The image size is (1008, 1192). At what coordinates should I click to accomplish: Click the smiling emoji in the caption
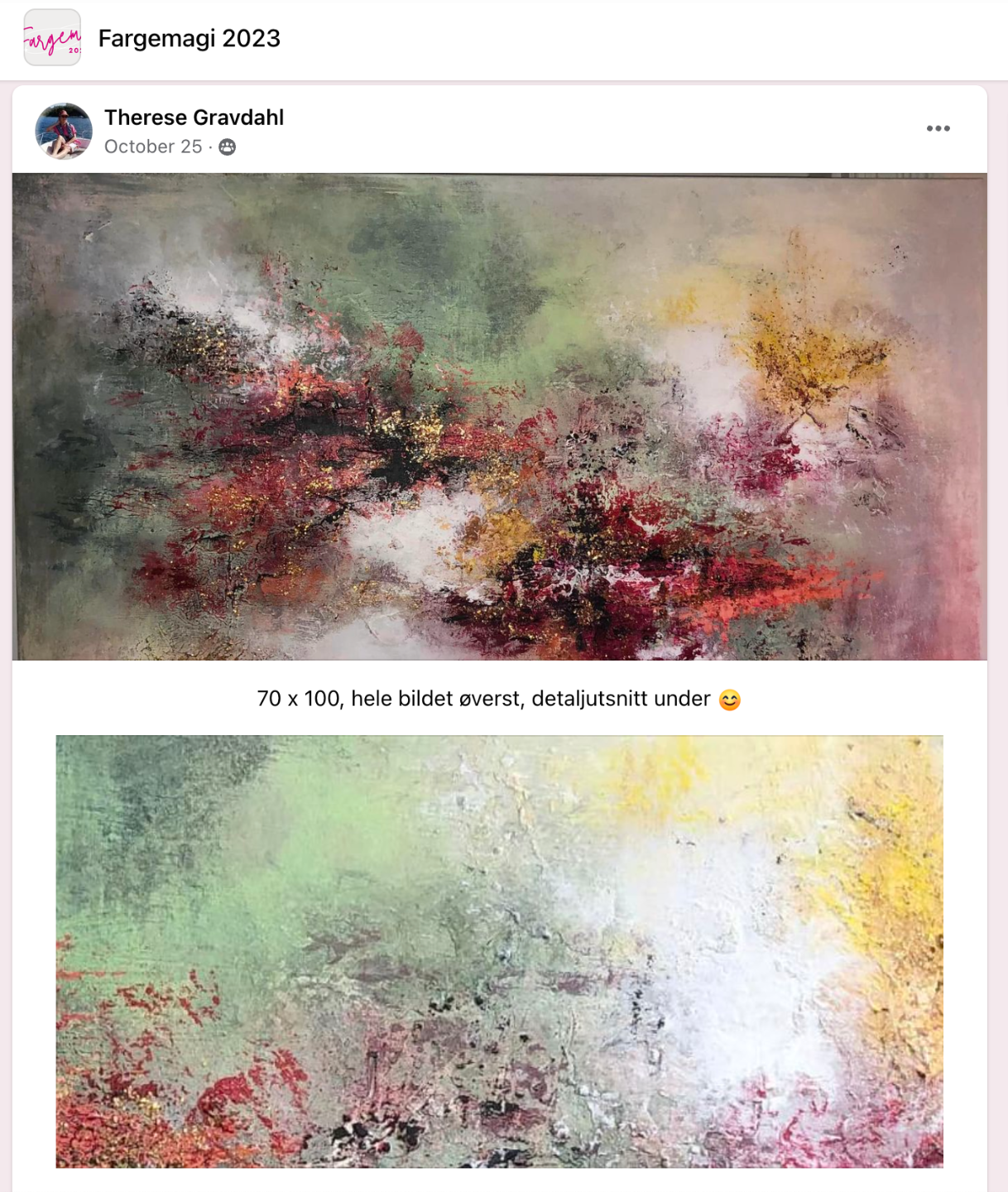[x=729, y=700]
